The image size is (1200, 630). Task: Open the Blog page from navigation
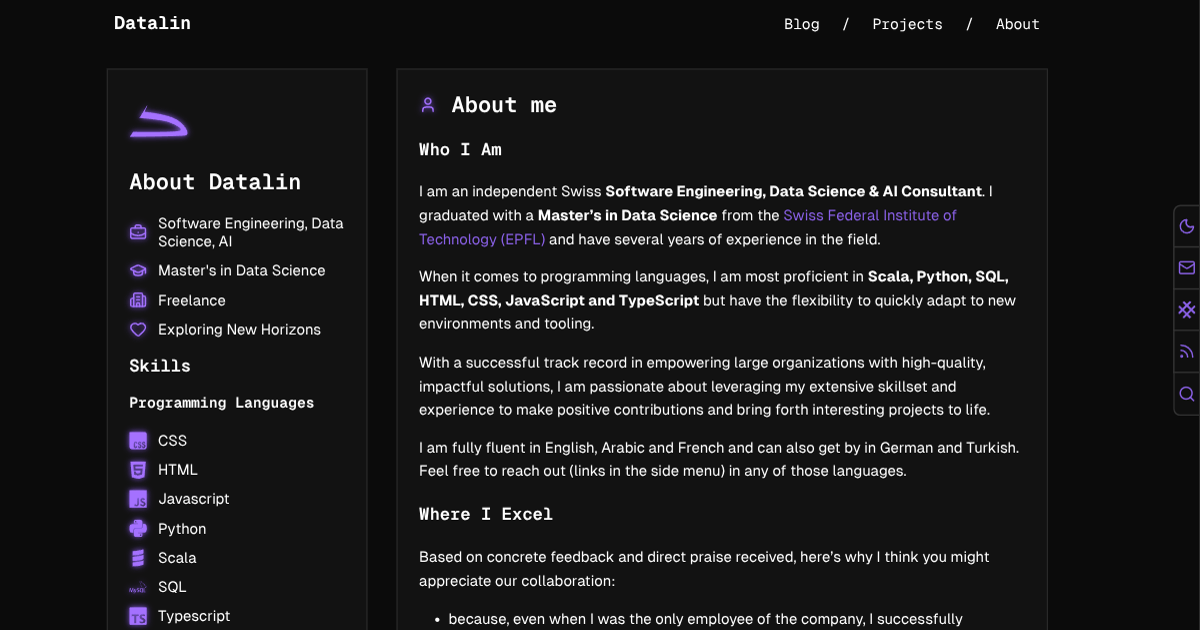tap(801, 24)
